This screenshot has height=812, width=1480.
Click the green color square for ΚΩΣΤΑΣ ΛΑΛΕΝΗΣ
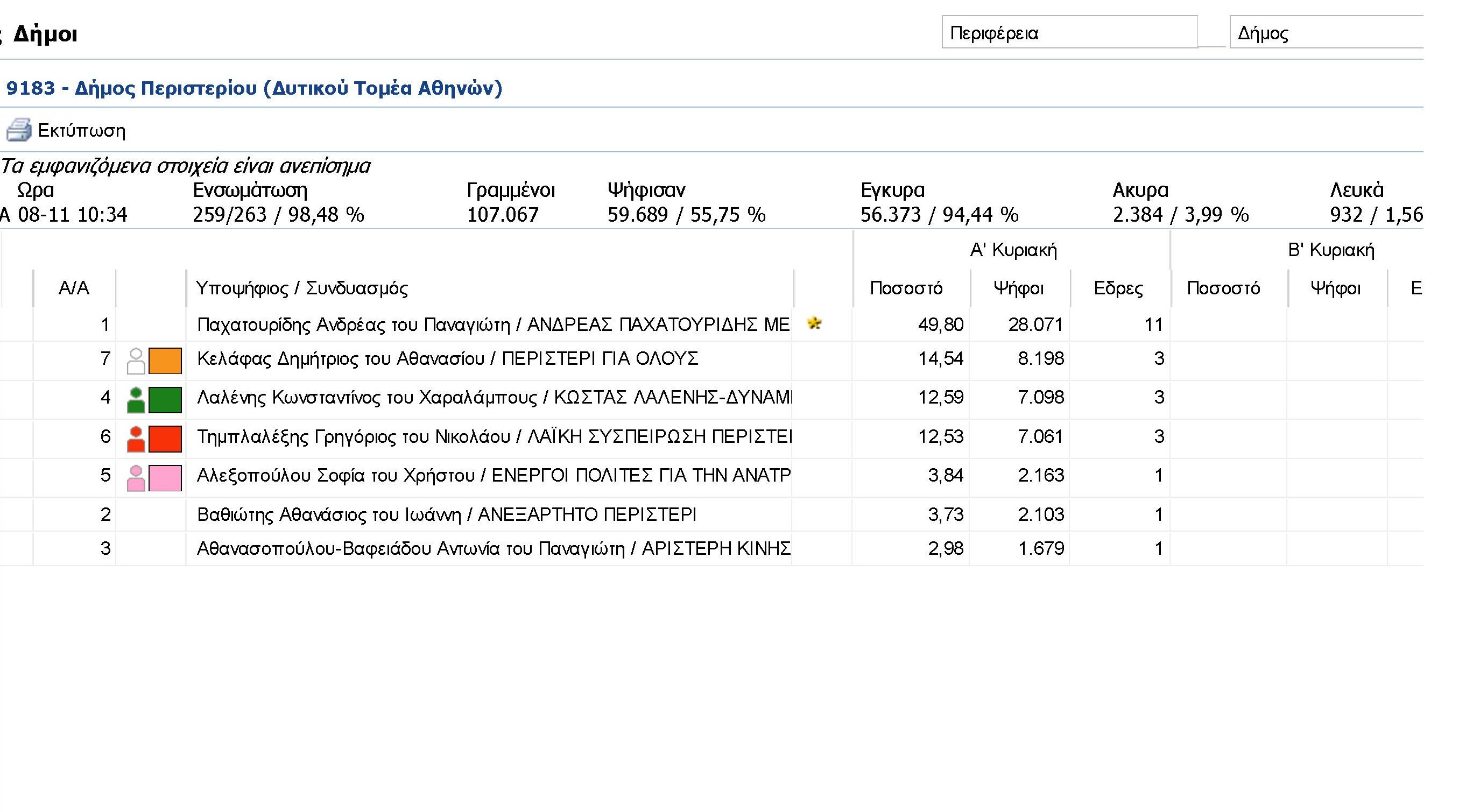[x=165, y=400]
